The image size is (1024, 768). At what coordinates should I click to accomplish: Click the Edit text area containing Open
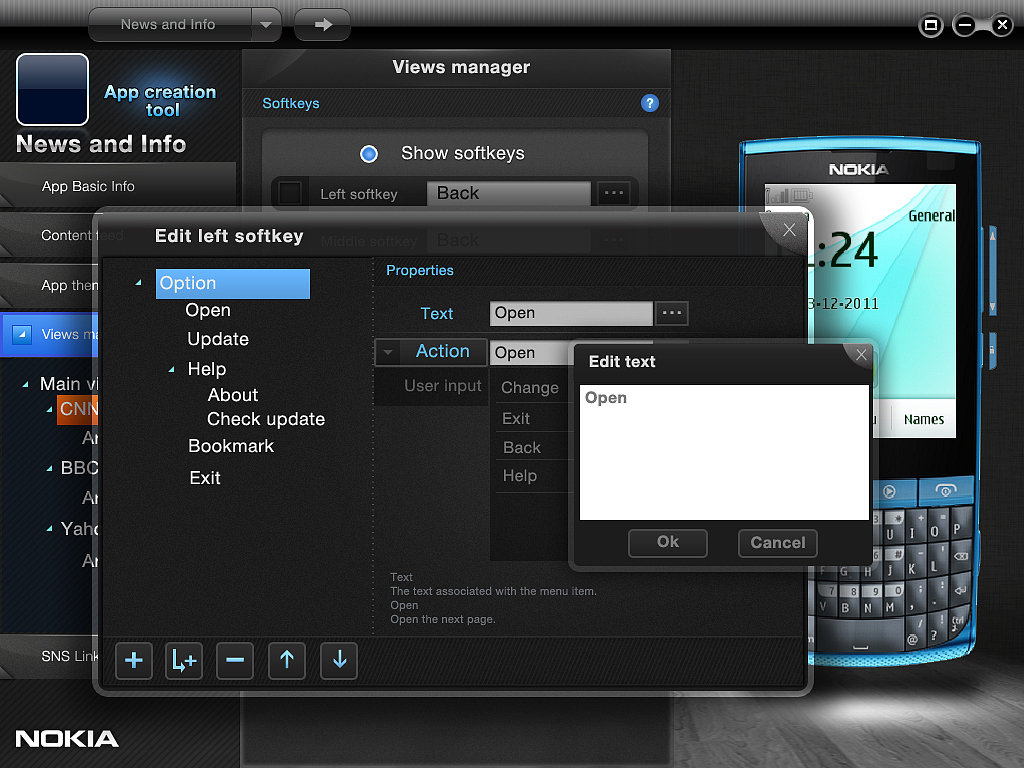tap(724, 452)
